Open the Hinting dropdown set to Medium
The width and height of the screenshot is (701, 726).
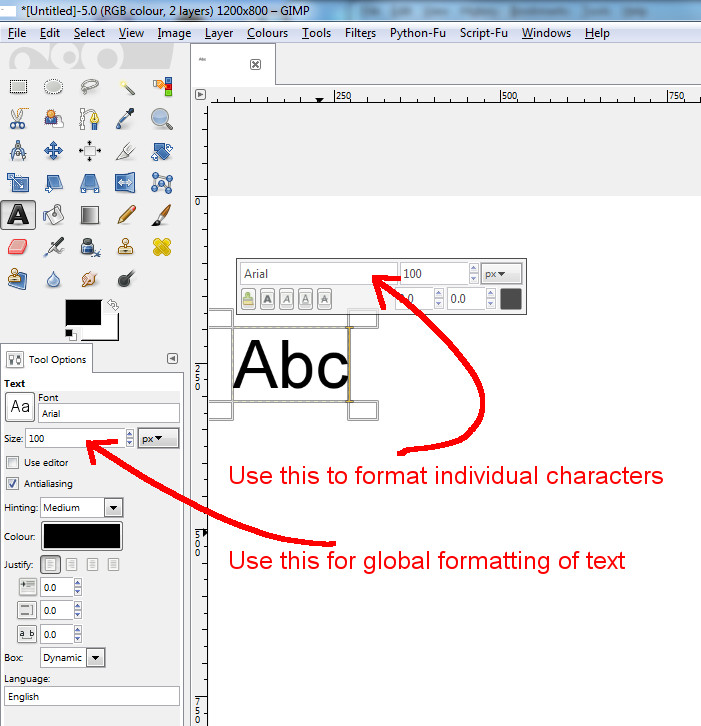[82, 508]
